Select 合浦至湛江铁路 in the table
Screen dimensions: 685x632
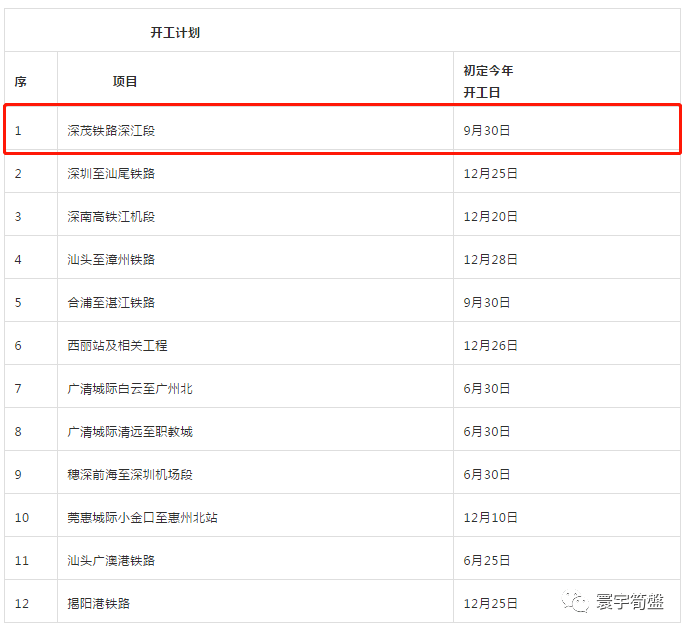111,303
